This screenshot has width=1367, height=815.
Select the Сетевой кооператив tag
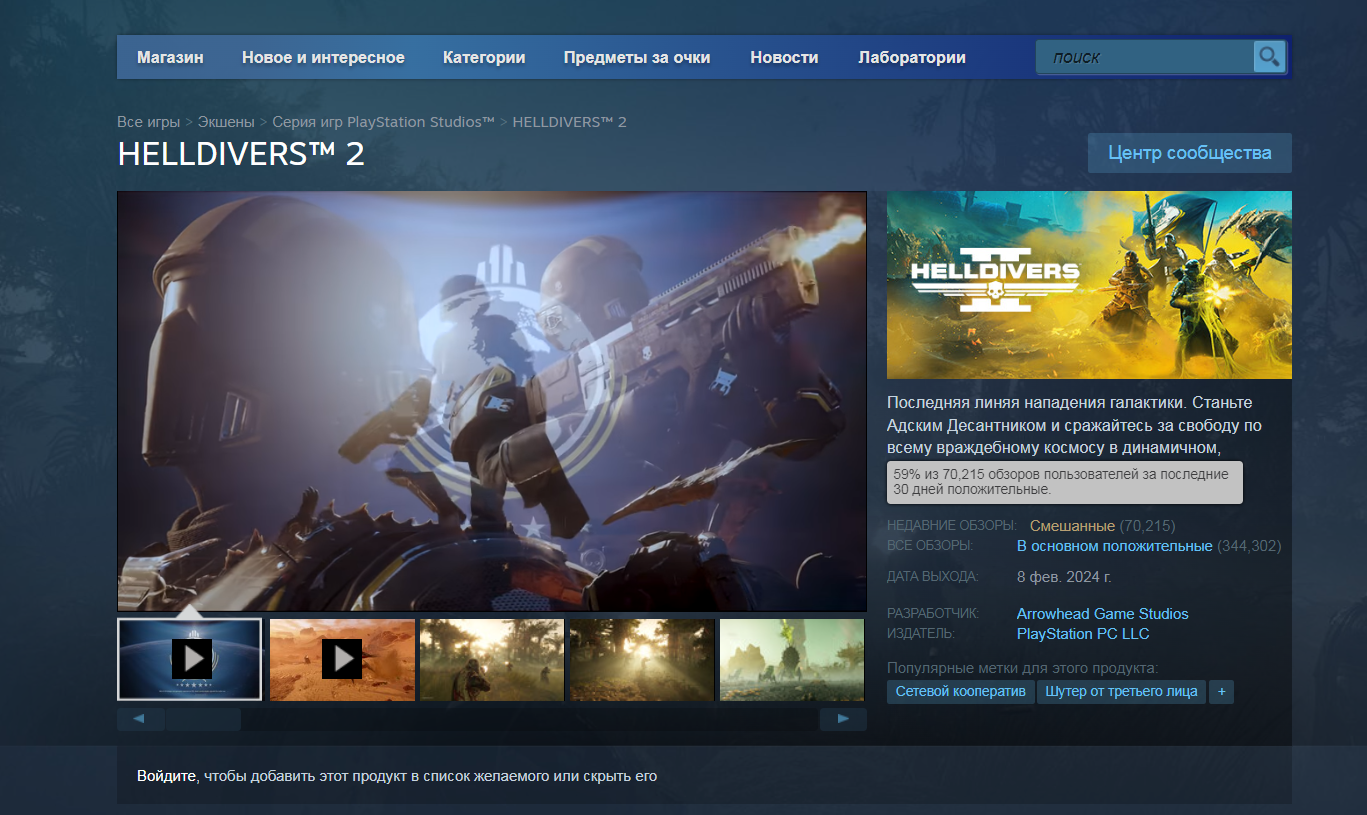[960, 691]
